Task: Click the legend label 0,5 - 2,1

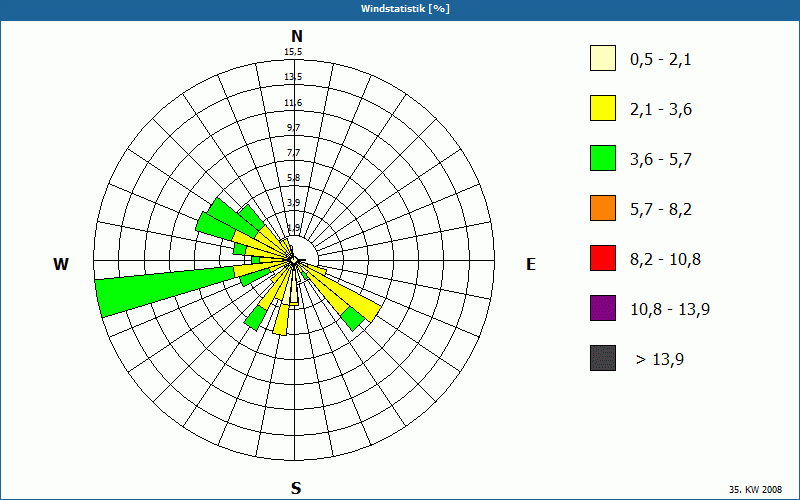Action: 661,60
